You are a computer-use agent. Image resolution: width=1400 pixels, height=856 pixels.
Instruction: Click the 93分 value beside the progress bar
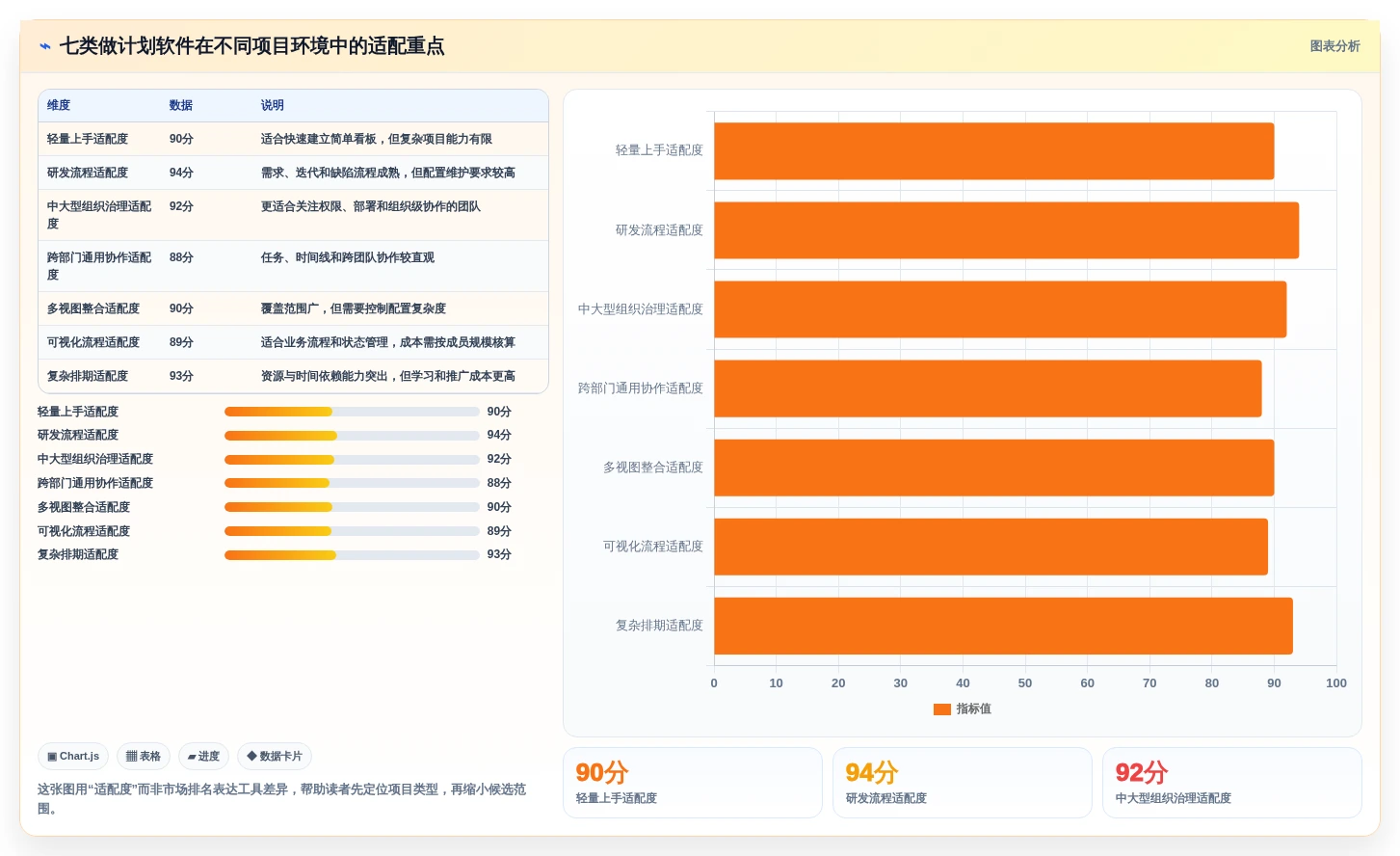499,555
